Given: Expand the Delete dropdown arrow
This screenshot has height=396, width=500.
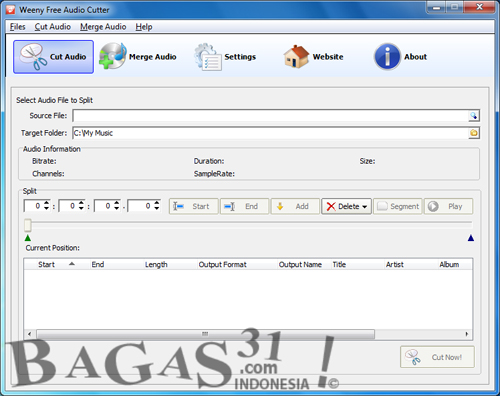Looking at the screenshot, I should [x=365, y=207].
